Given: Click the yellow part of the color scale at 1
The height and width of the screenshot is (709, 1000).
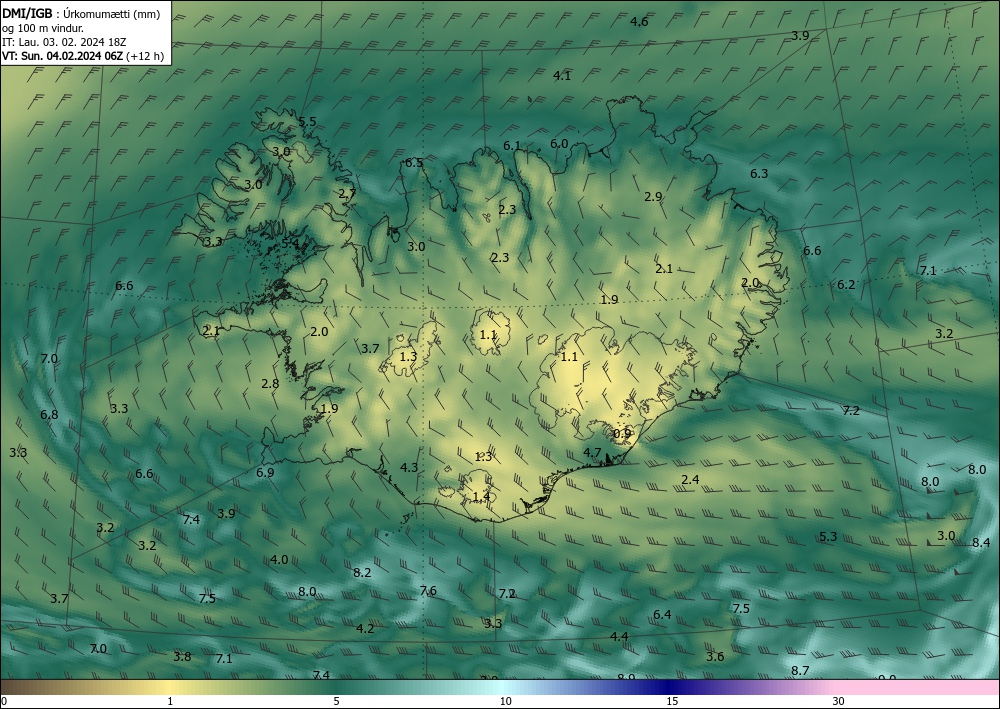Looking at the screenshot, I should (x=169, y=687).
